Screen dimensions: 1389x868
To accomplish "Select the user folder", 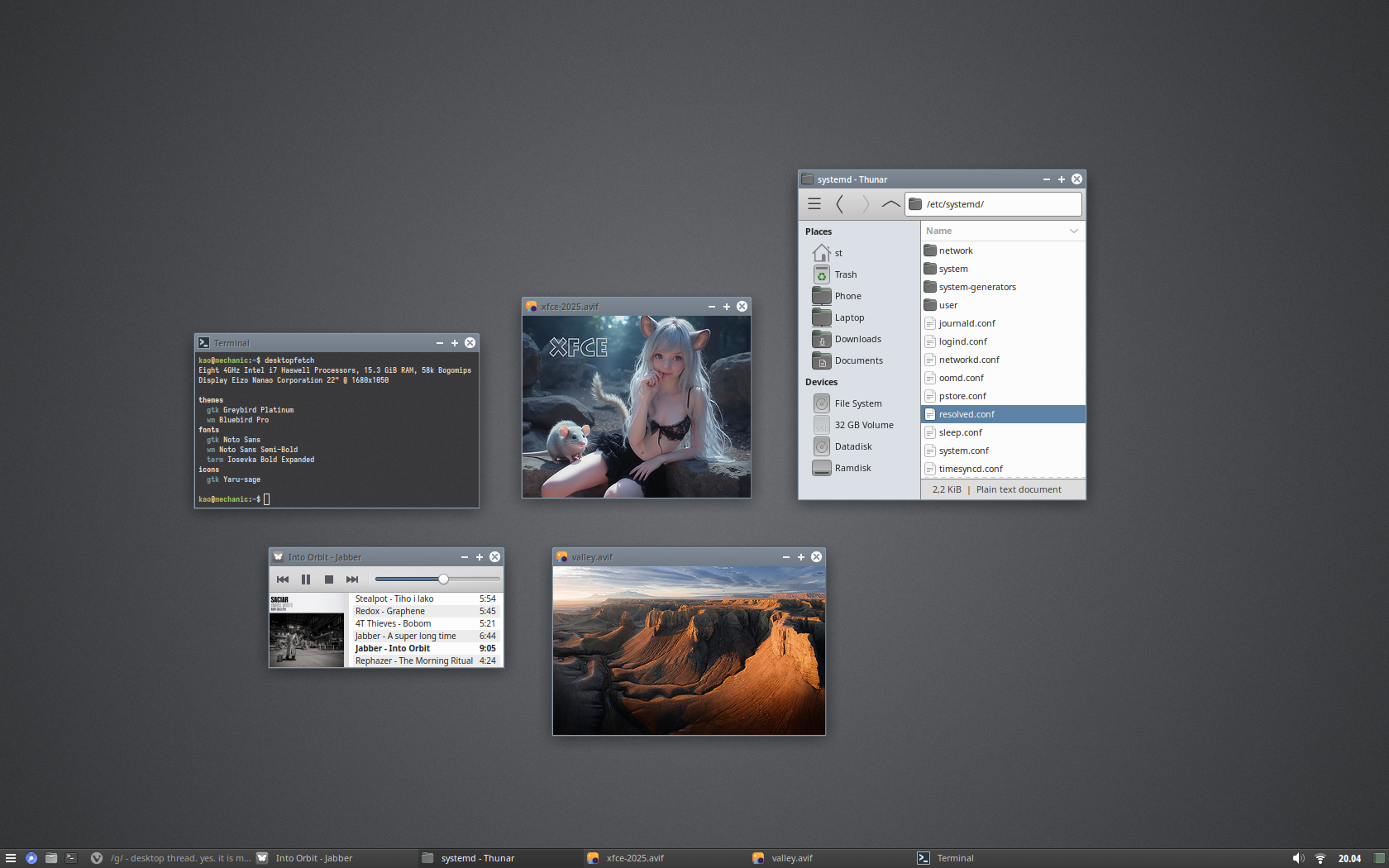I will tap(1003, 305).
